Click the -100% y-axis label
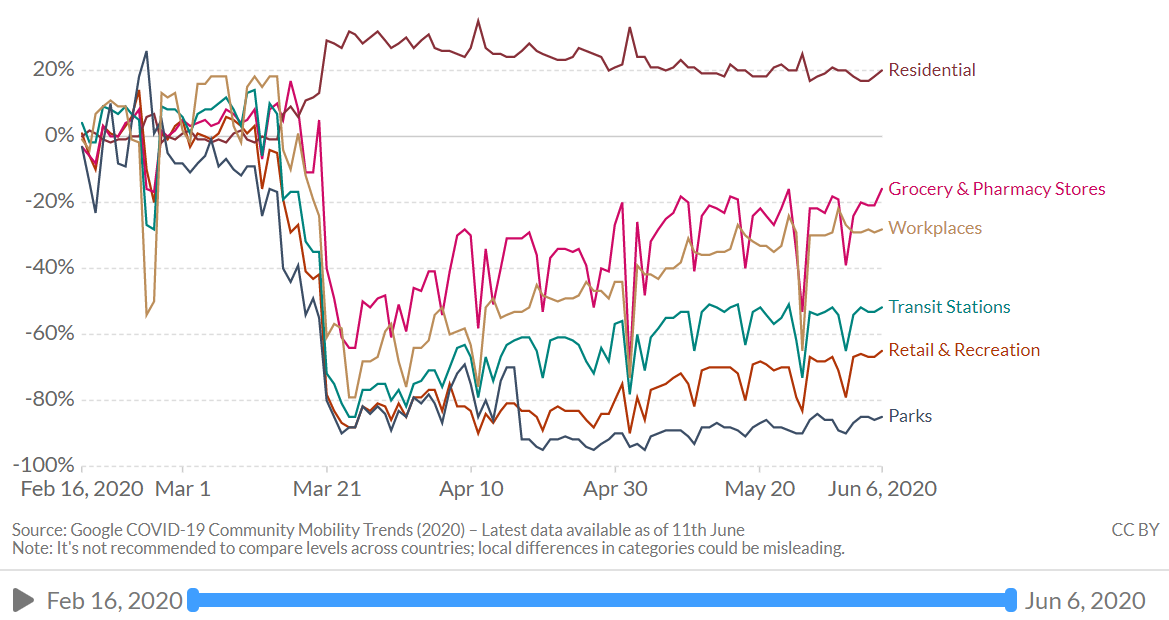This screenshot has width=1169, height=620. [42, 464]
